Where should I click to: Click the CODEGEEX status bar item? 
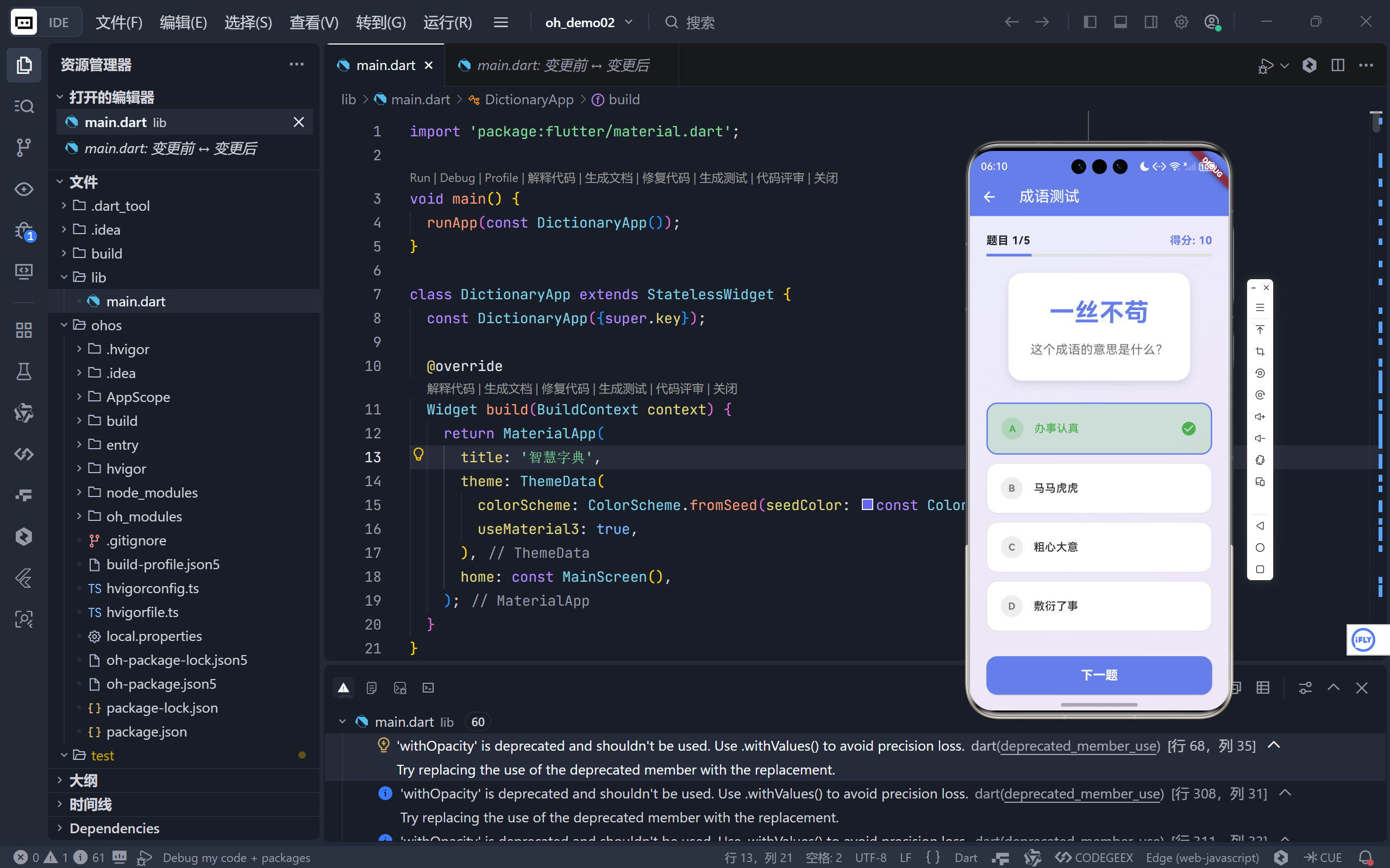[1094, 857]
